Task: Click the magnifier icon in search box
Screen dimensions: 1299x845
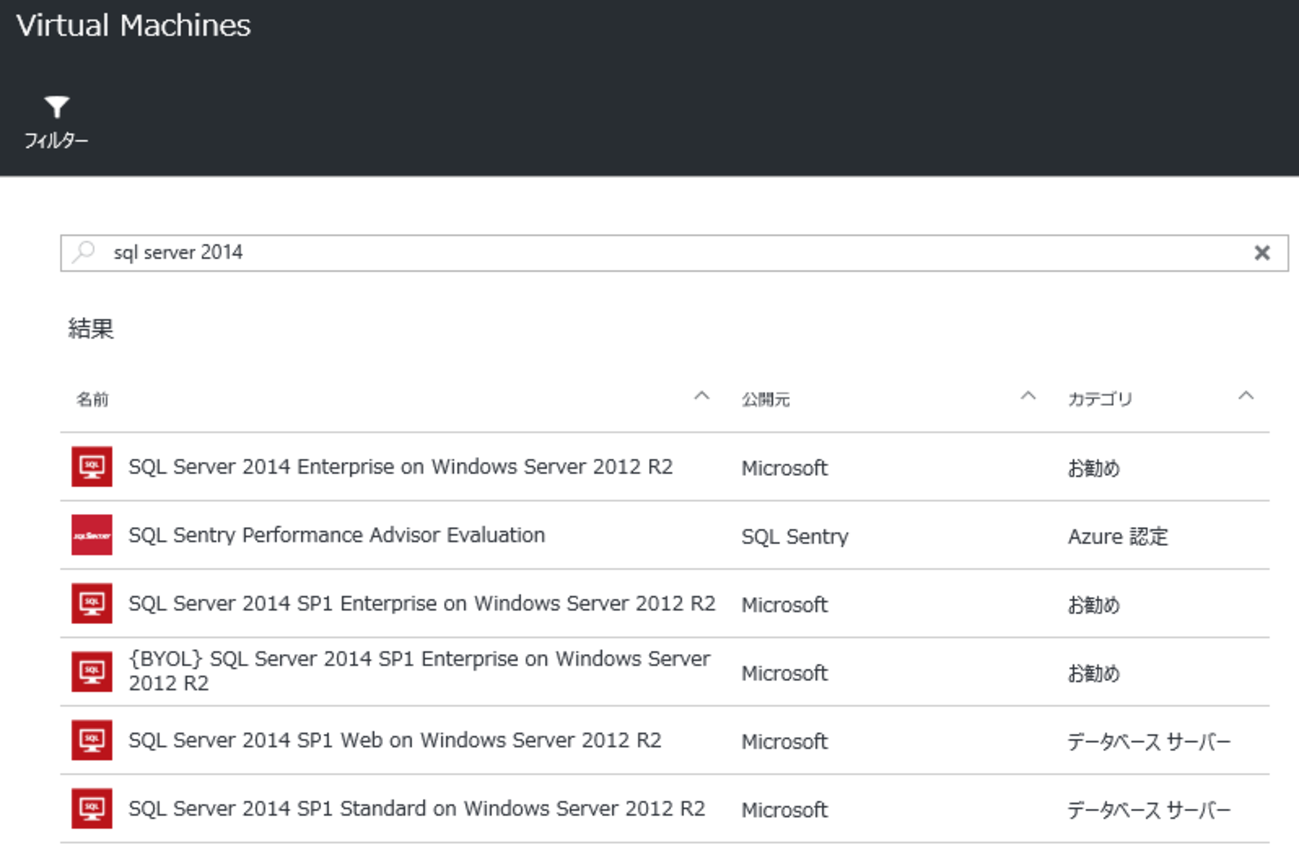Action: (85, 252)
